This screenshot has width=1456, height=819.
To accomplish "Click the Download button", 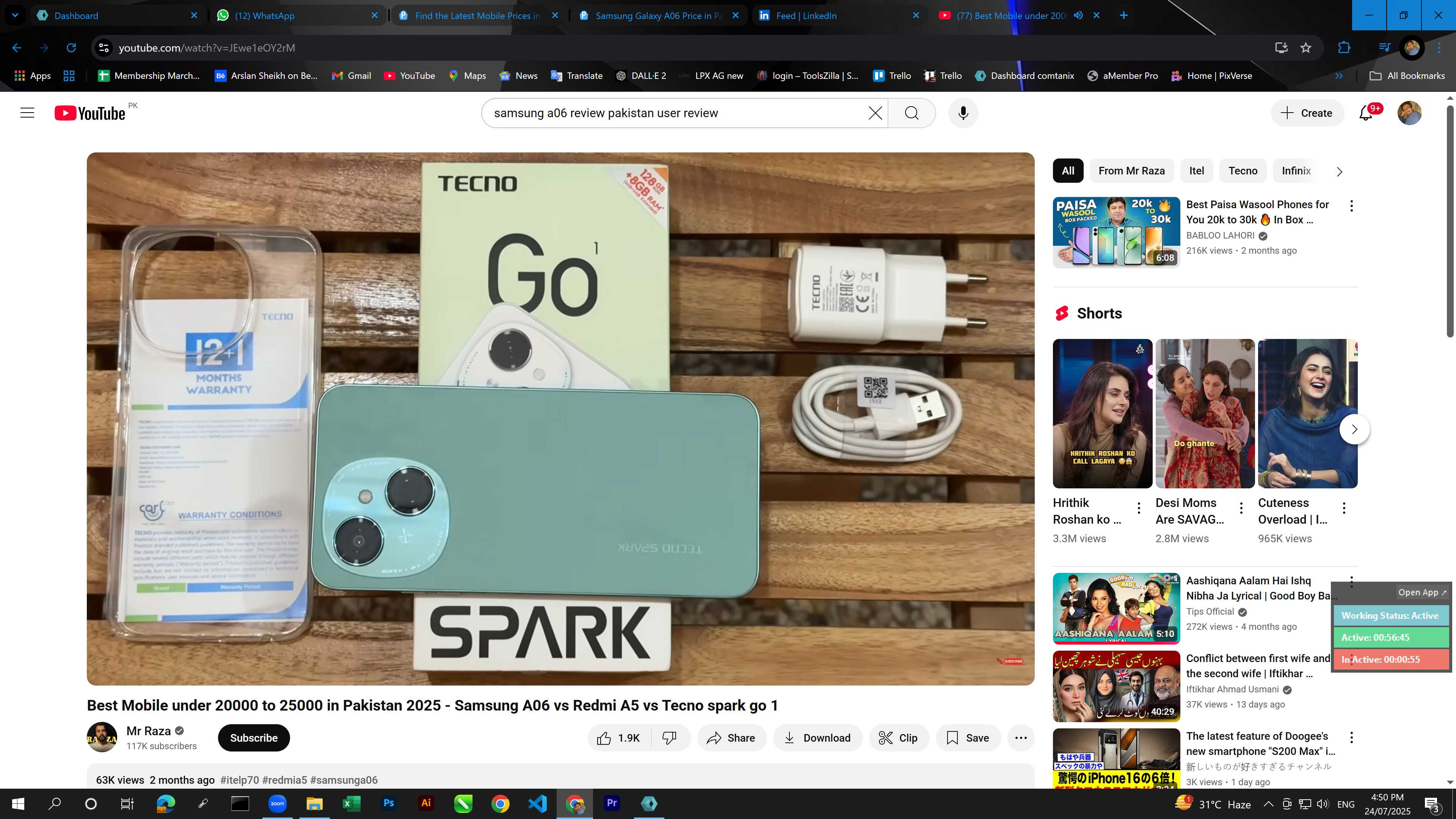I will [817, 737].
